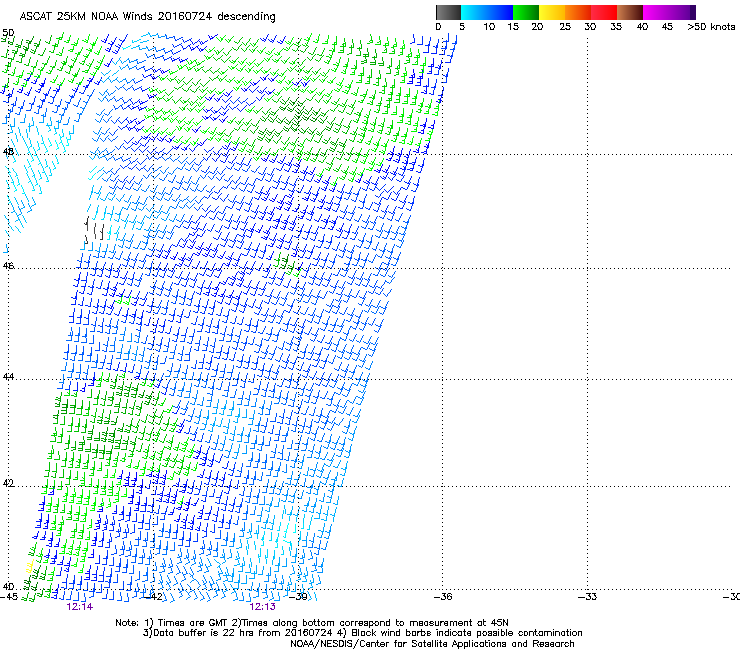Viewport: 740px width, 650px height.
Task: Click the 12:13 swath time label
Action: [x=262, y=607]
